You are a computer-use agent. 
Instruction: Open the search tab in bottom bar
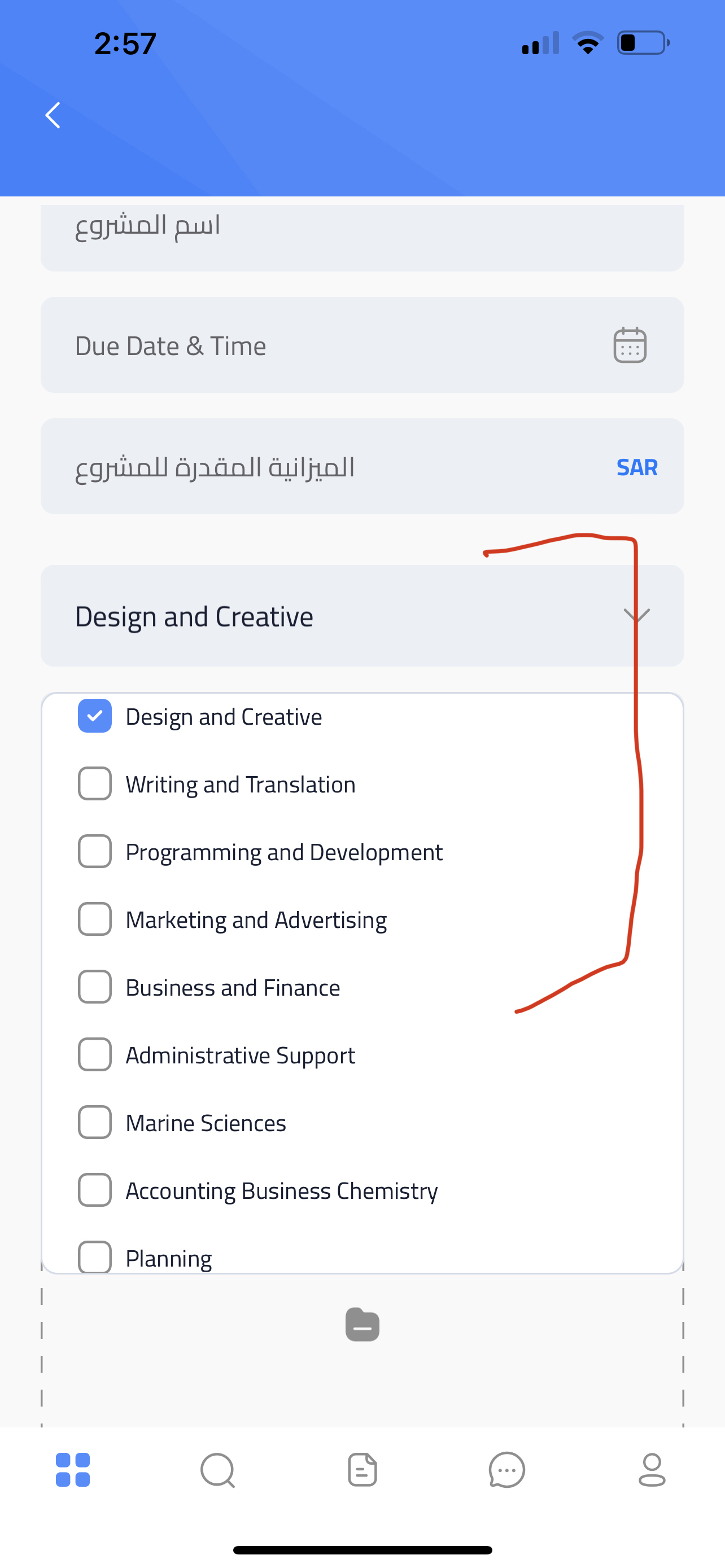coord(217,1470)
